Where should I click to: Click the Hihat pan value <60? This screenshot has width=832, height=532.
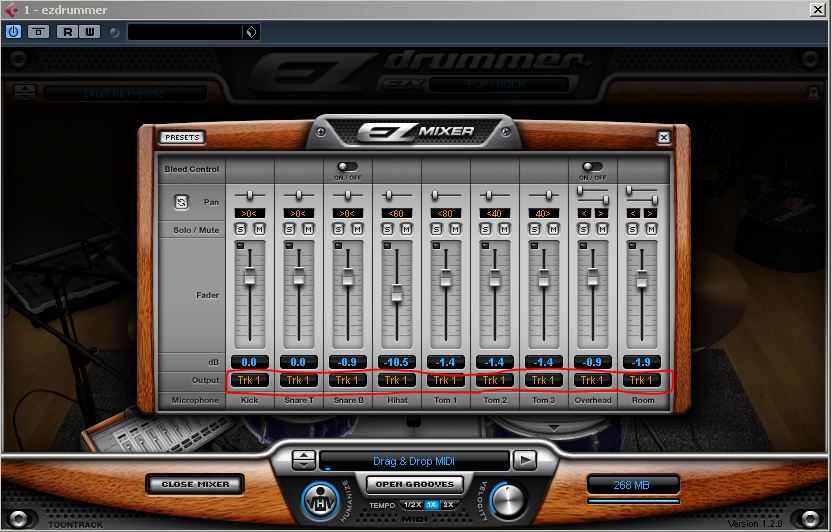[x=396, y=213]
